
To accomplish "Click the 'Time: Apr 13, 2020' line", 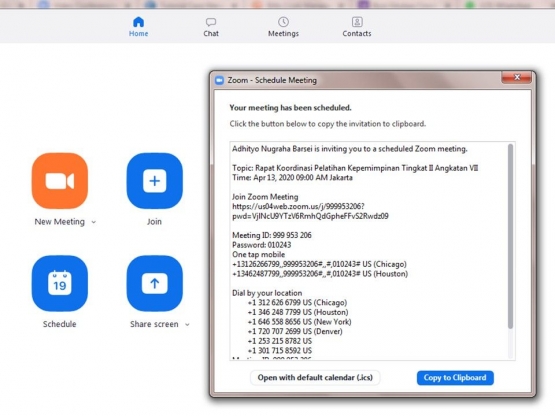I will point(292,178).
